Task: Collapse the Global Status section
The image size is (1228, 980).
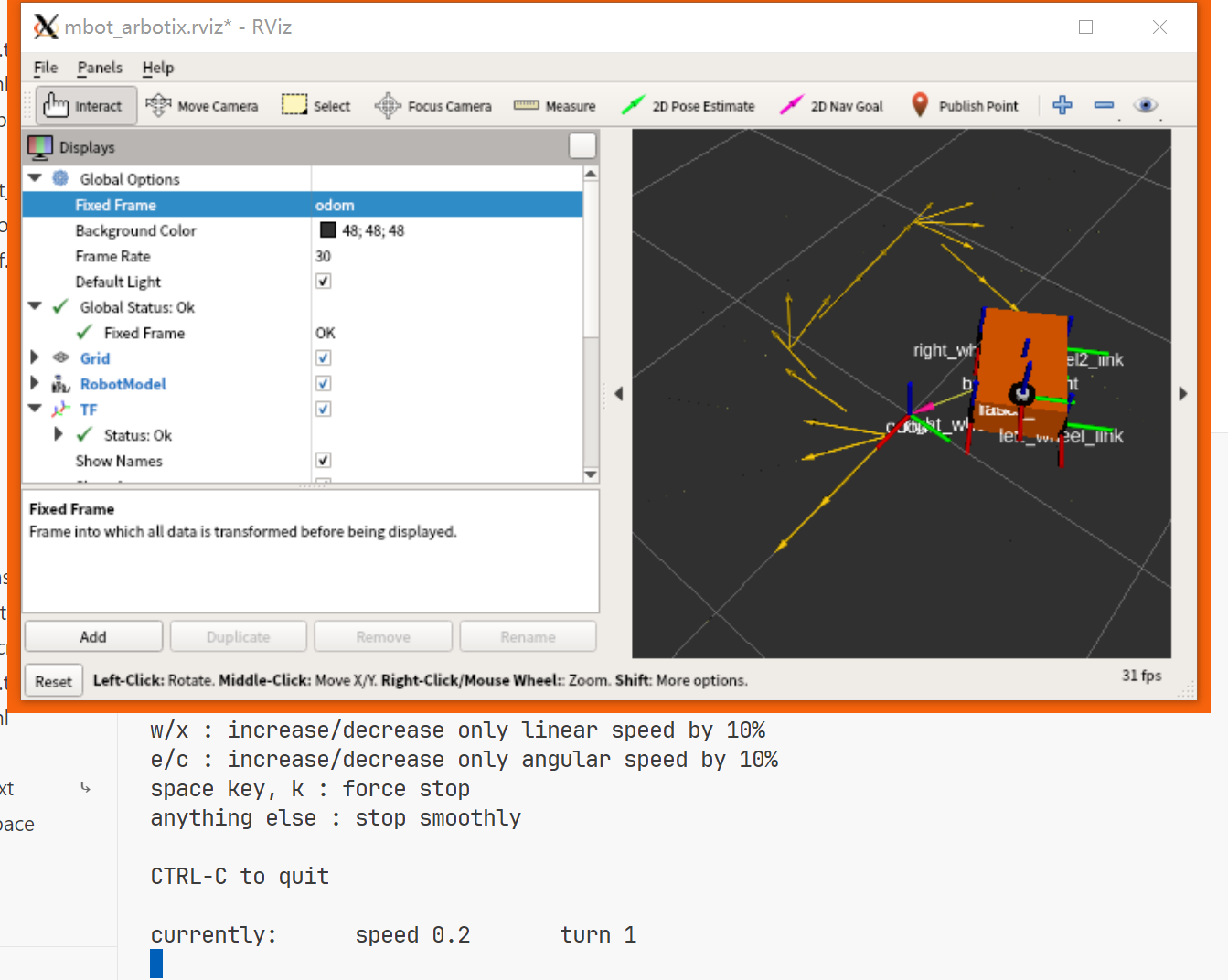Action: [35, 306]
